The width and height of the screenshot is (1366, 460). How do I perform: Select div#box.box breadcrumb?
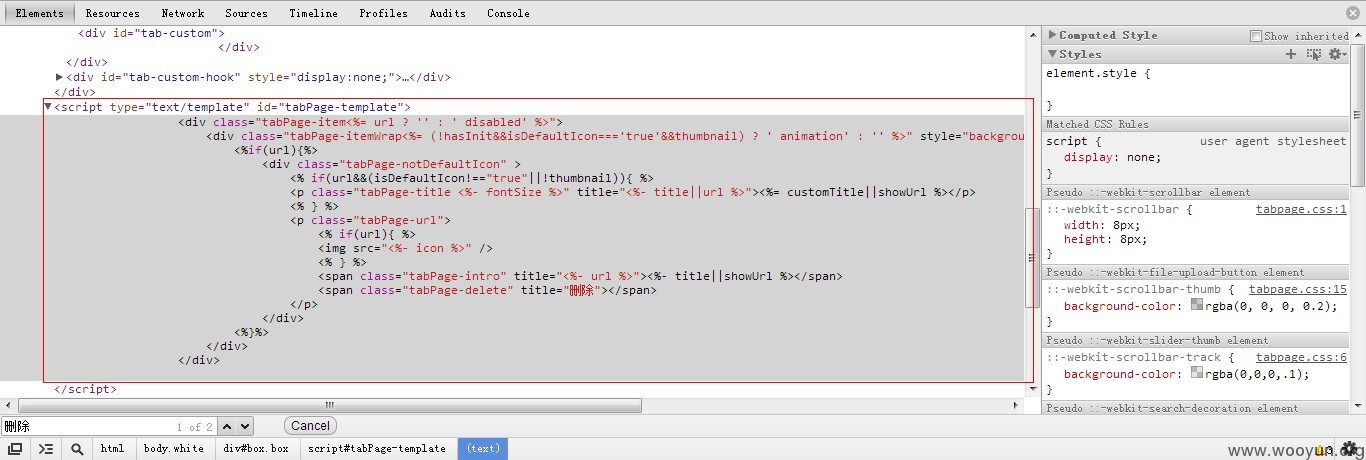tap(256, 449)
